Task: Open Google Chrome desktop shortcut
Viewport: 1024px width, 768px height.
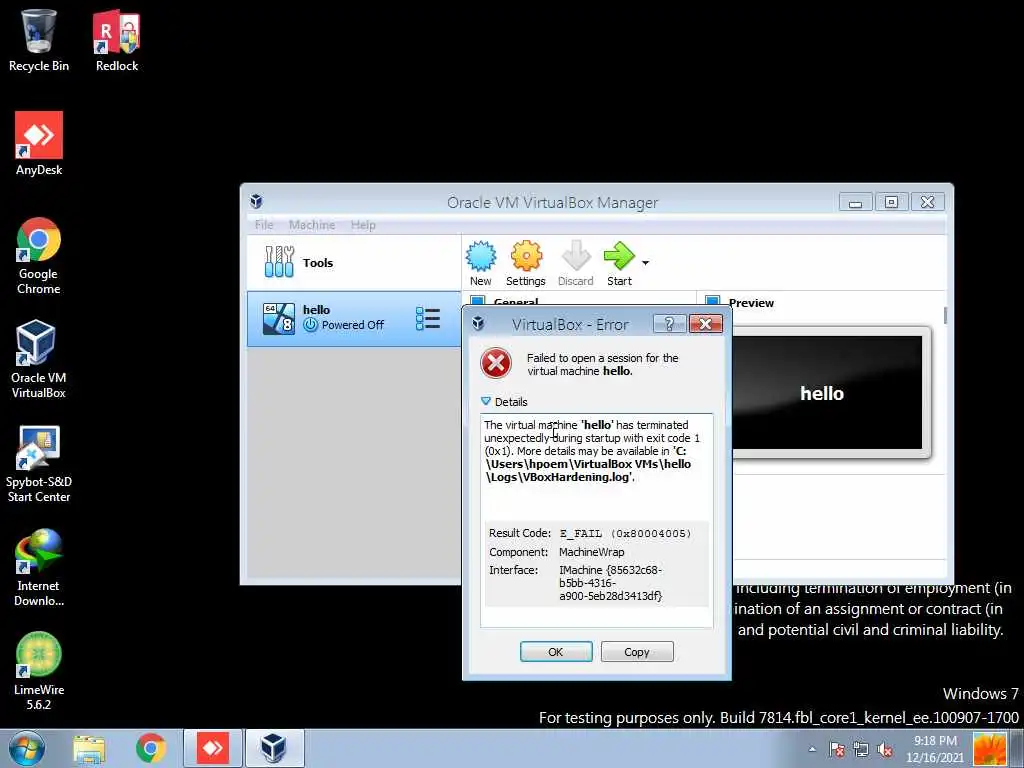Action: pyautogui.click(x=39, y=255)
